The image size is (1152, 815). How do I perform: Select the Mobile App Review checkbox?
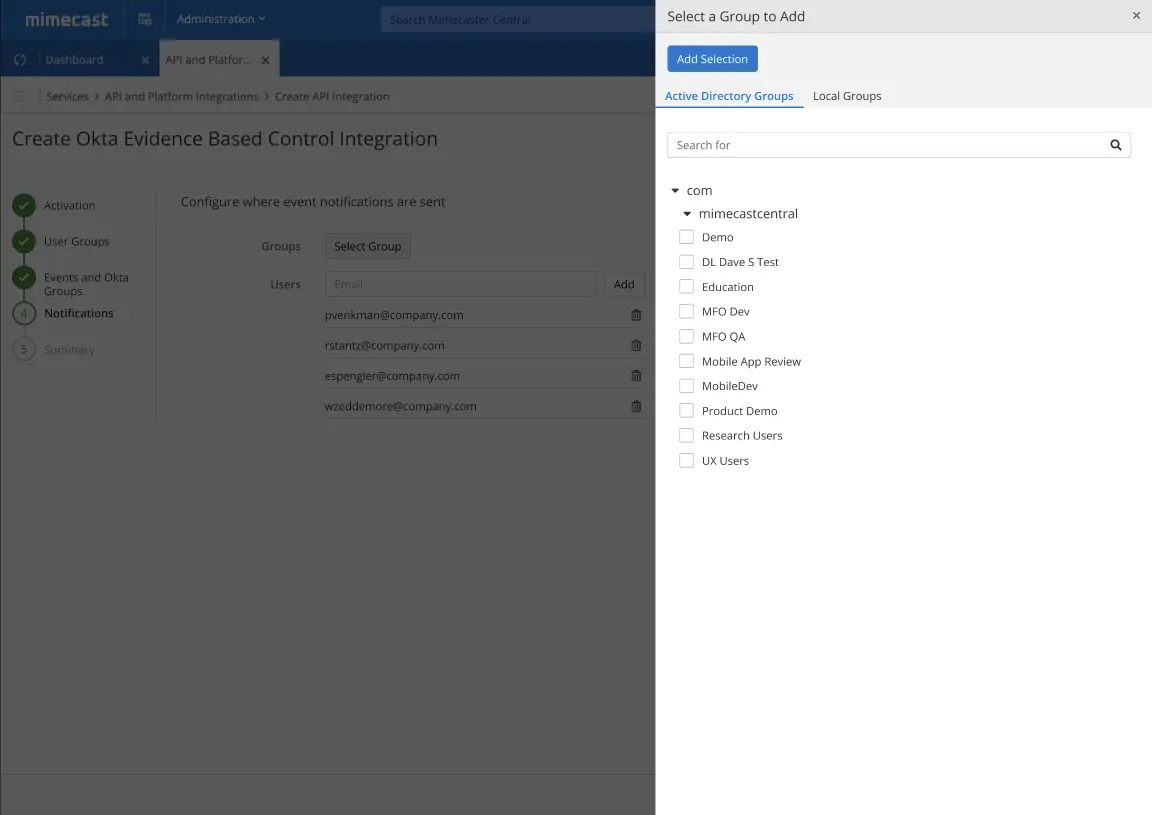point(686,361)
